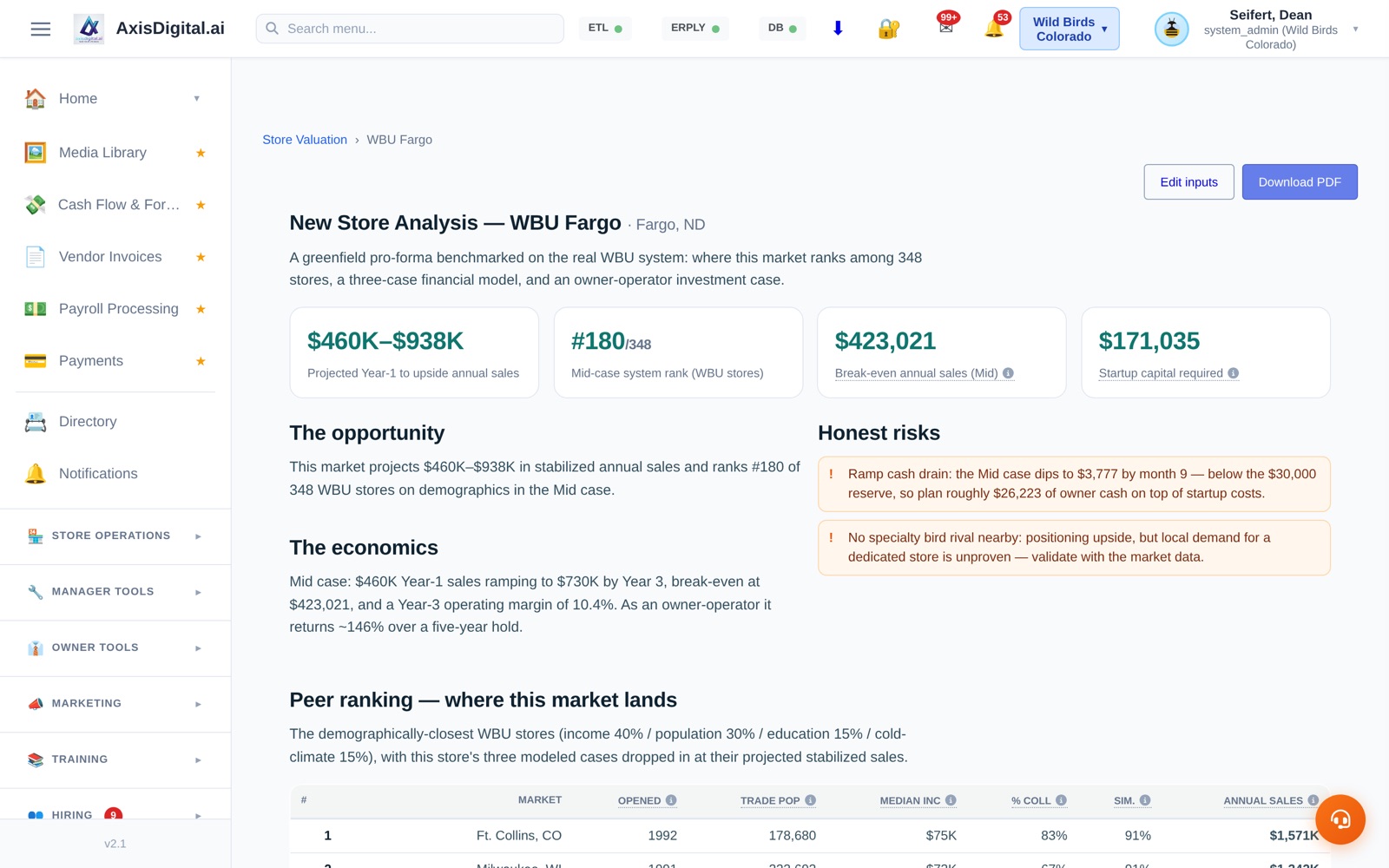Open Payments from the sidebar
The width and height of the screenshot is (1389, 868).
(91, 361)
